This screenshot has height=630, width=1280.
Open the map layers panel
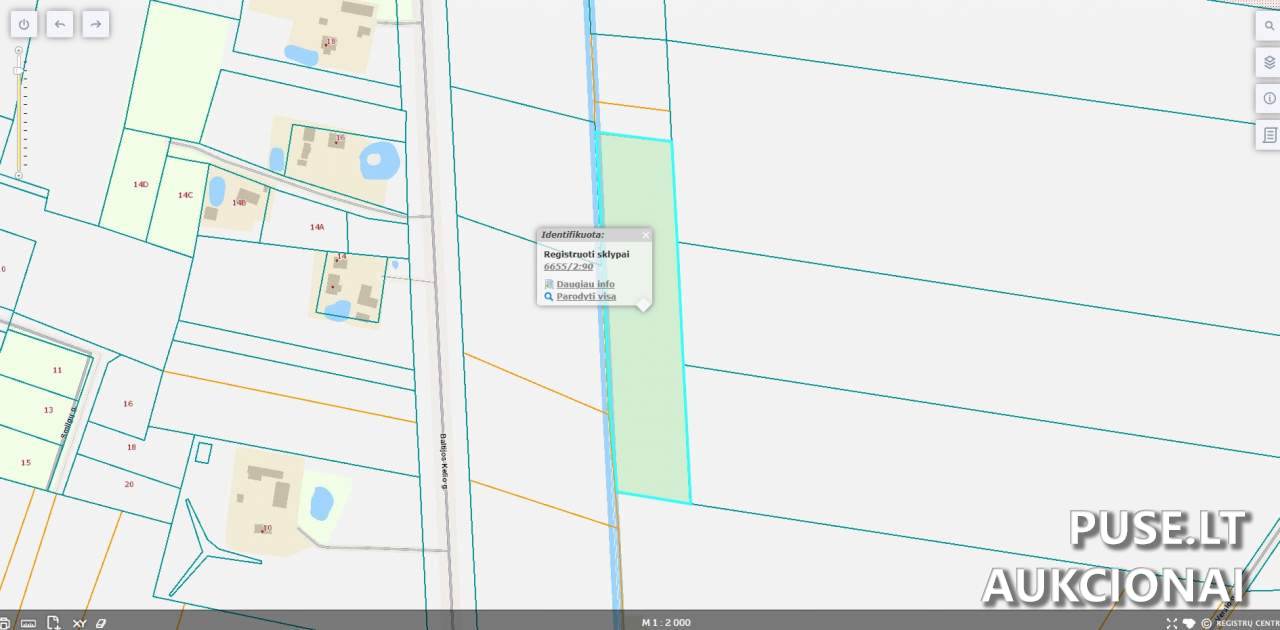point(1269,62)
